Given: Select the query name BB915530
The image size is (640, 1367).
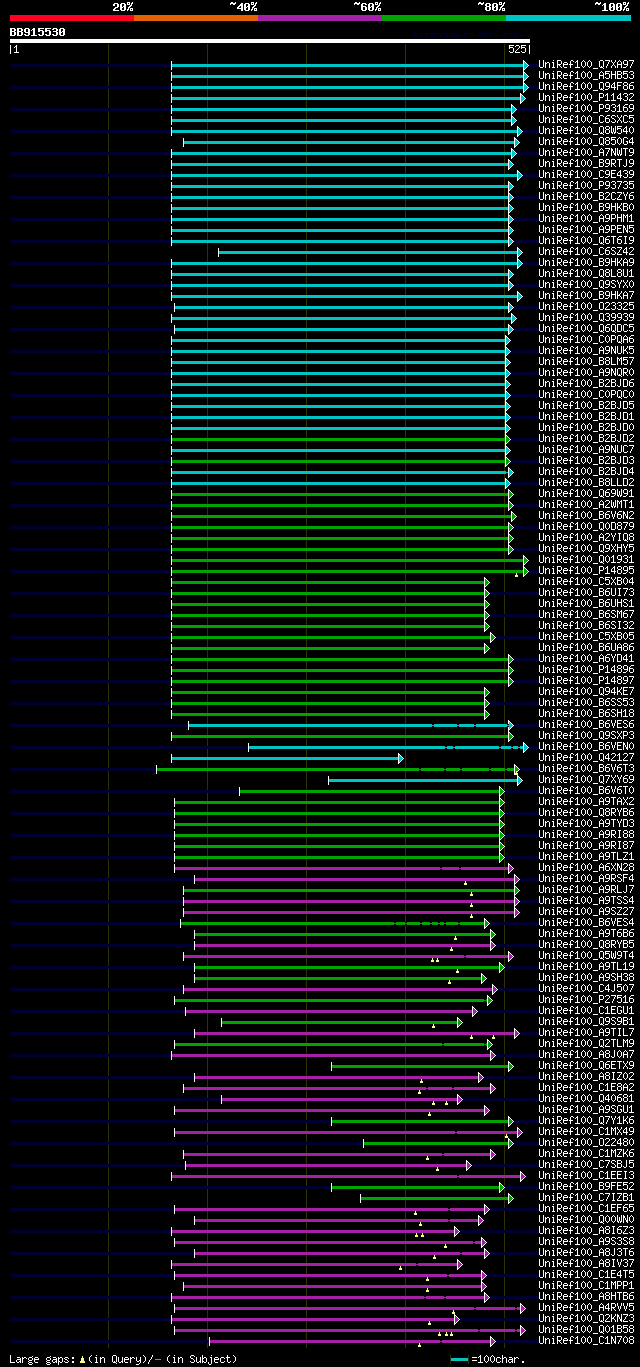Looking at the screenshot, I should click(38, 32).
